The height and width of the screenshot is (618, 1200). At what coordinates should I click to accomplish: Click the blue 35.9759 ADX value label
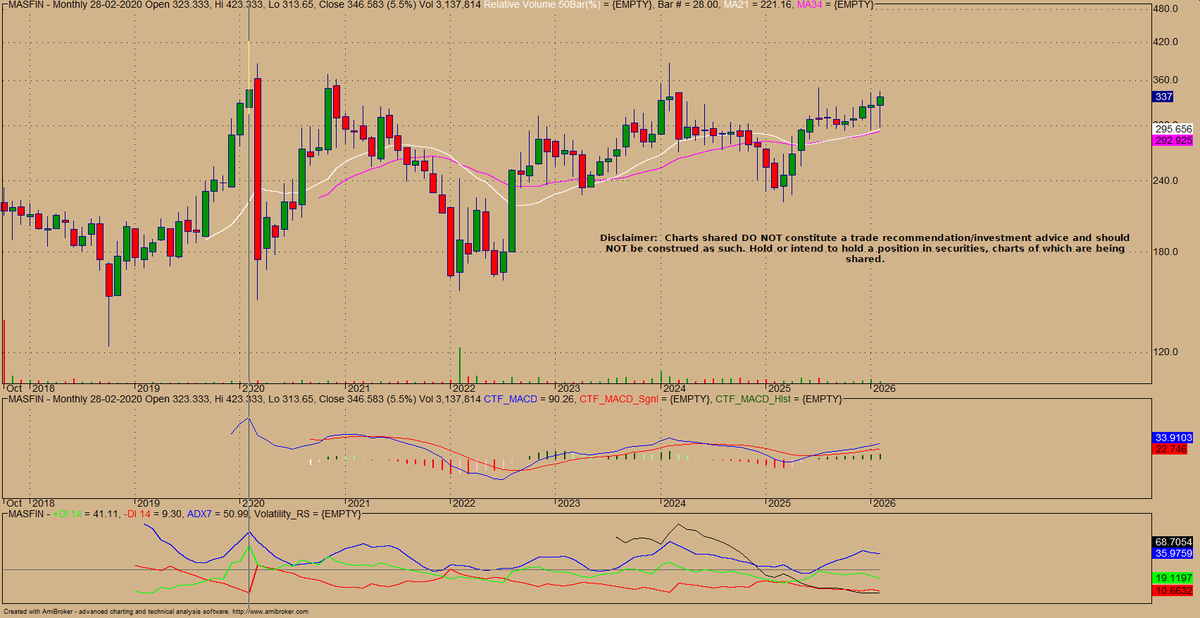click(1173, 553)
